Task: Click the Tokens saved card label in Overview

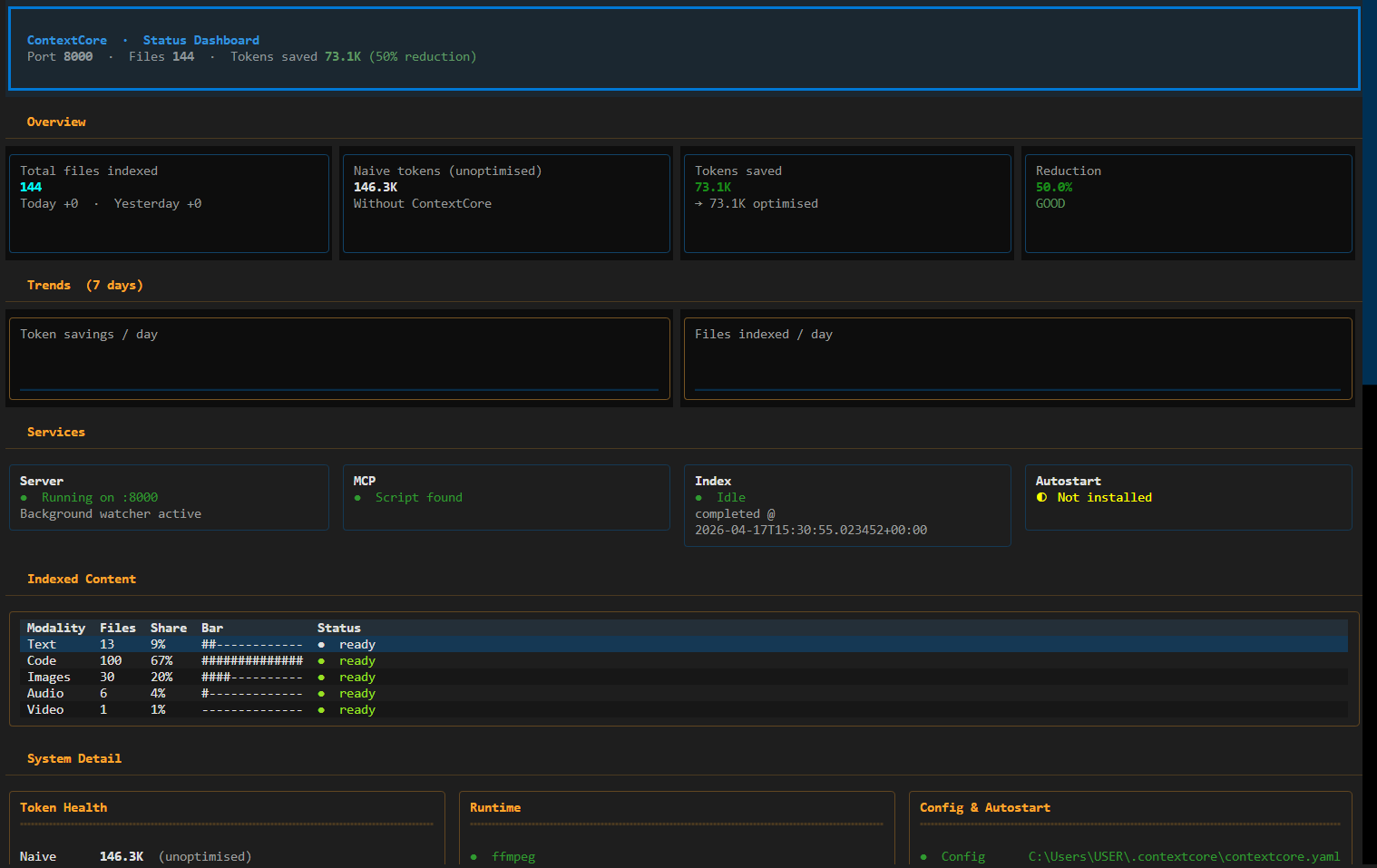Action: (x=738, y=171)
